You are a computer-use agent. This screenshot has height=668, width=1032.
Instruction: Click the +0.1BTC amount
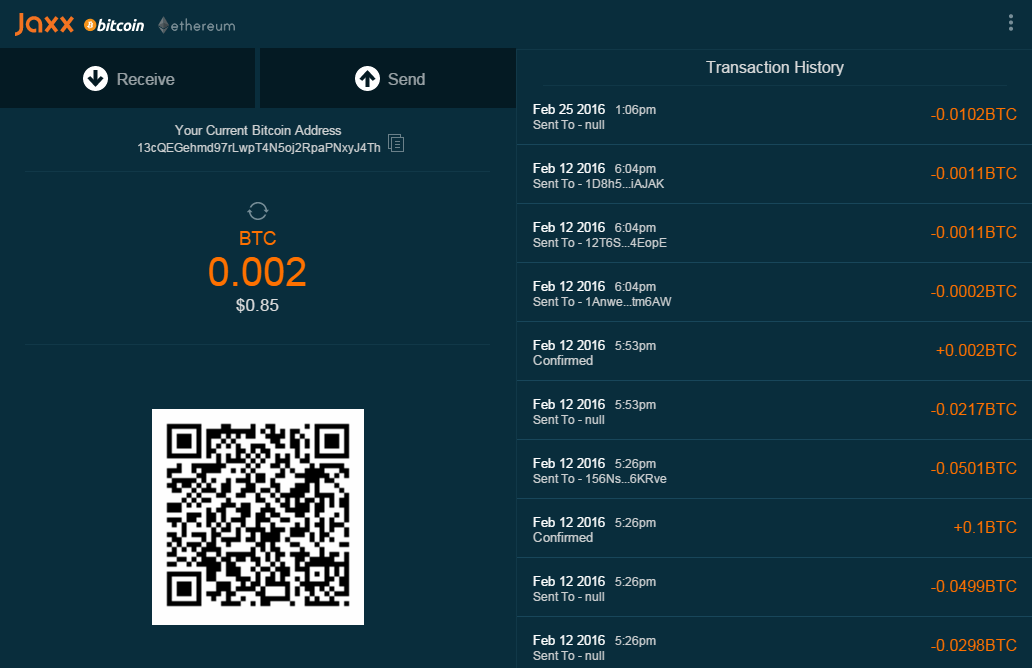coord(985,527)
